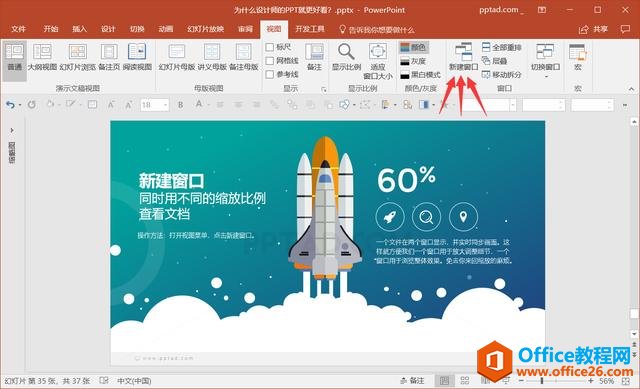
Task: Open the 备注母版 notes master
Action: (x=244, y=57)
